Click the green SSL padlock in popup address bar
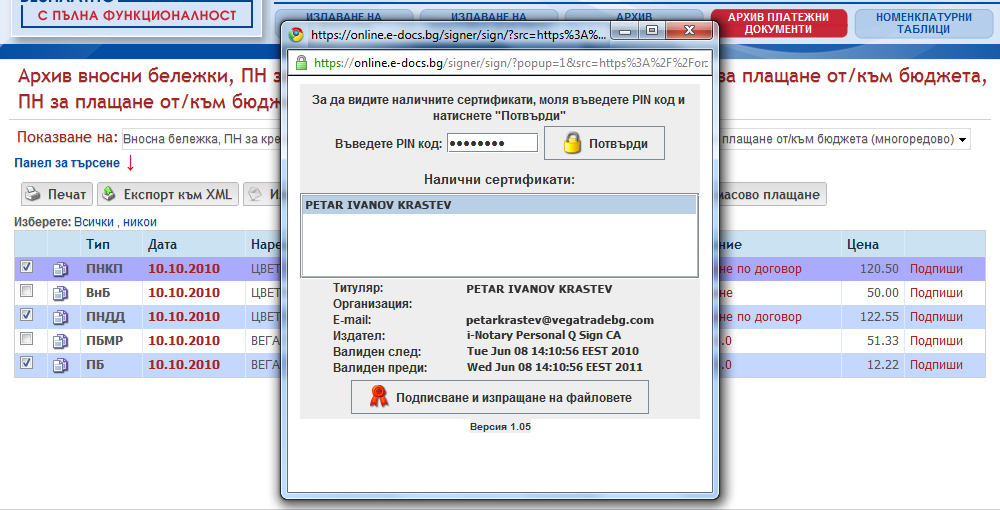This screenshot has height=510, width=1000. point(301,62)
